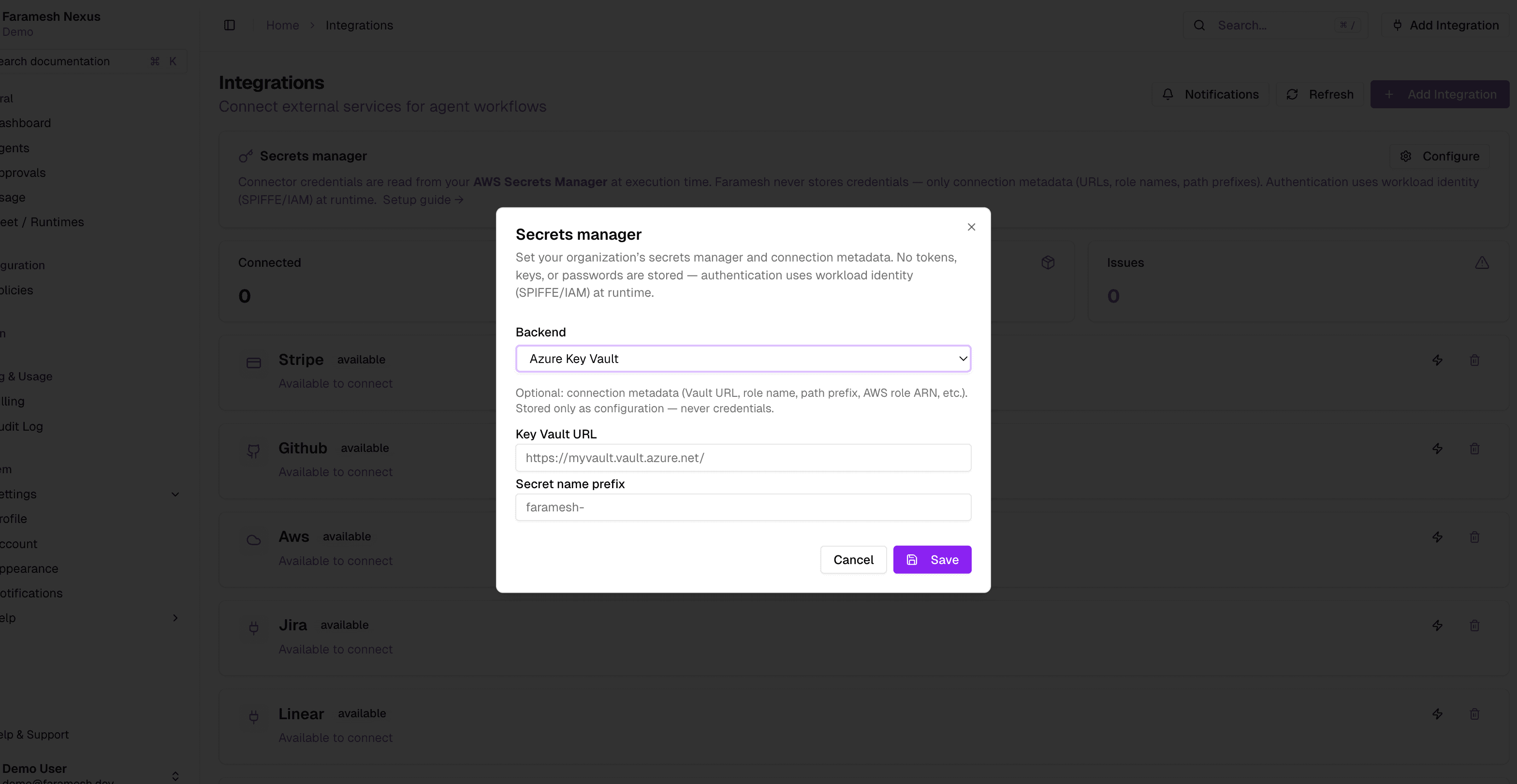Delete the Github integration via trash icon
Screen dimensions: 1517x784
click(1474, 449)
